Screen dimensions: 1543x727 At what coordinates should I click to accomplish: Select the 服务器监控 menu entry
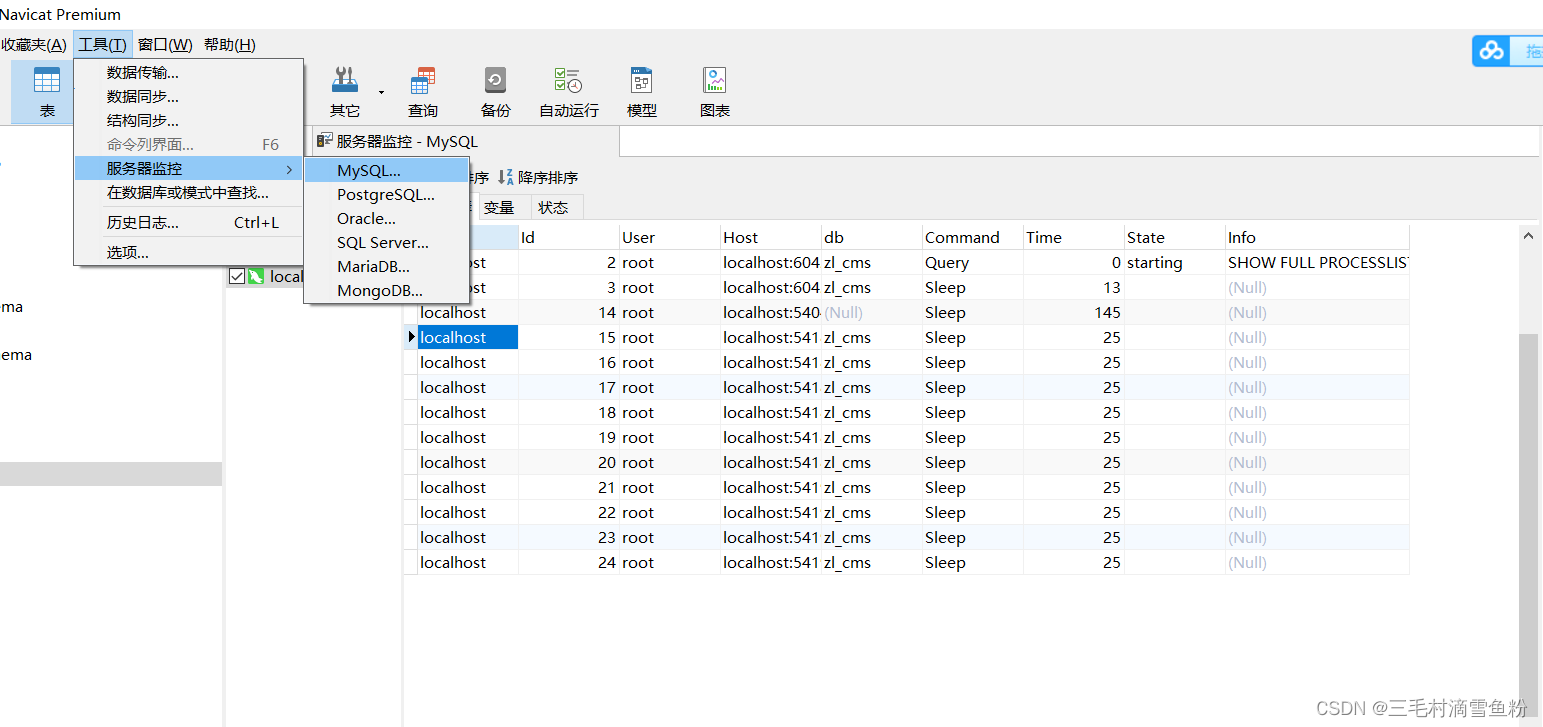pyautogui.click(x=189, y=168)
